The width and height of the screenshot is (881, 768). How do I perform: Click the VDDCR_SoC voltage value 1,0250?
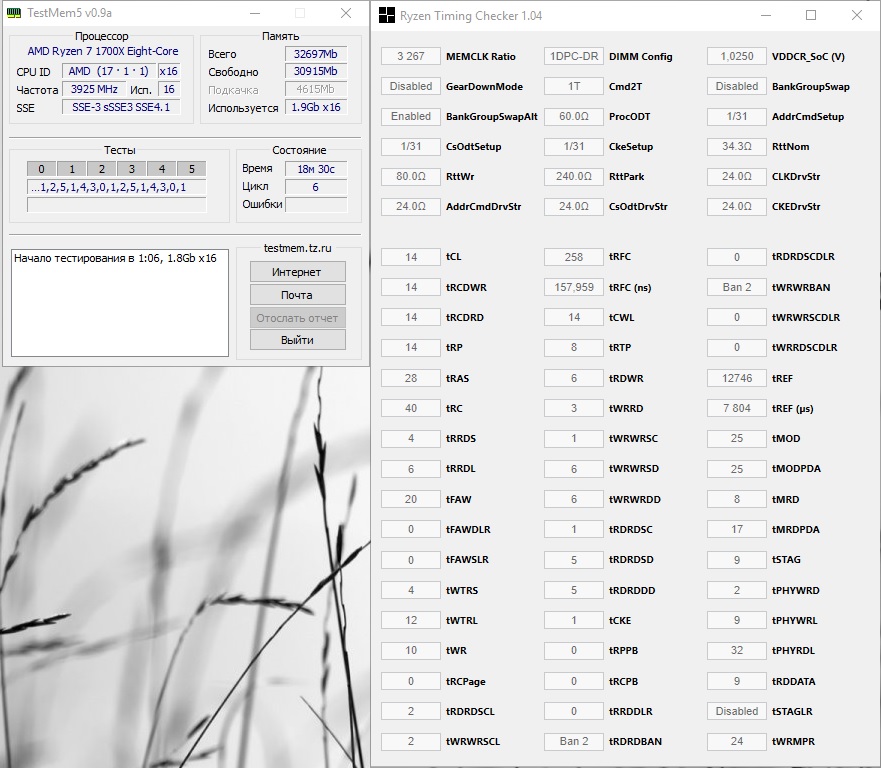click(737, 56)
